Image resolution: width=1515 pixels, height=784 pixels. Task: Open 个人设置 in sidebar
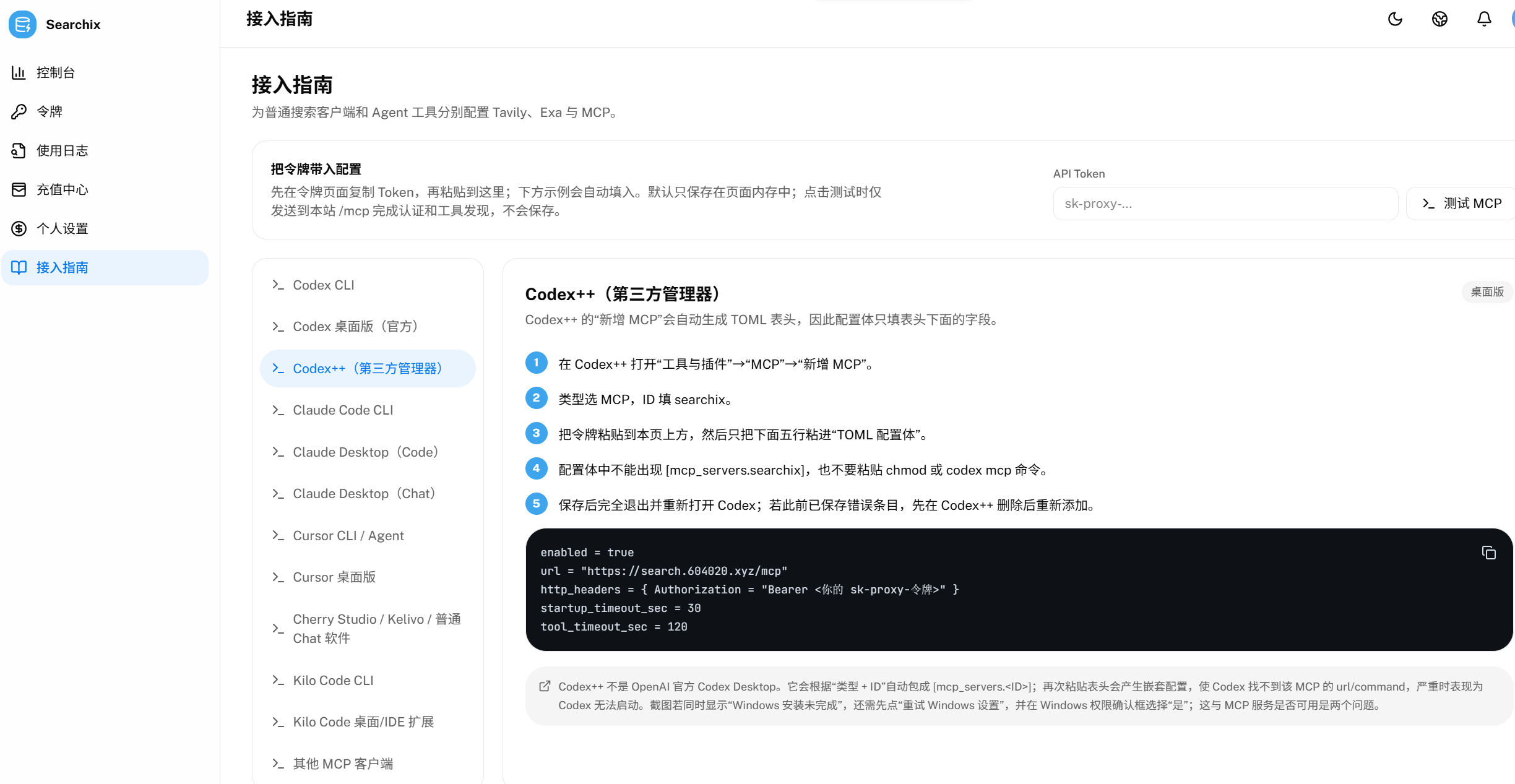point(105,228)
